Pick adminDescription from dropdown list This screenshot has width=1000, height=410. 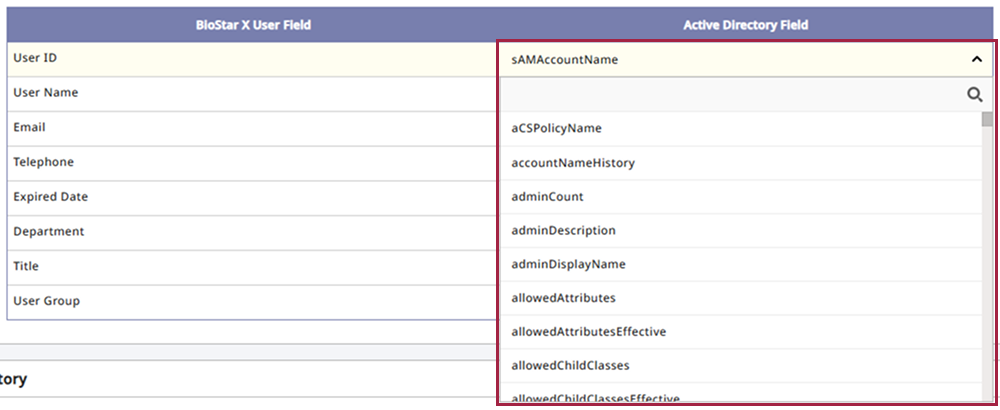click(563, 230)
